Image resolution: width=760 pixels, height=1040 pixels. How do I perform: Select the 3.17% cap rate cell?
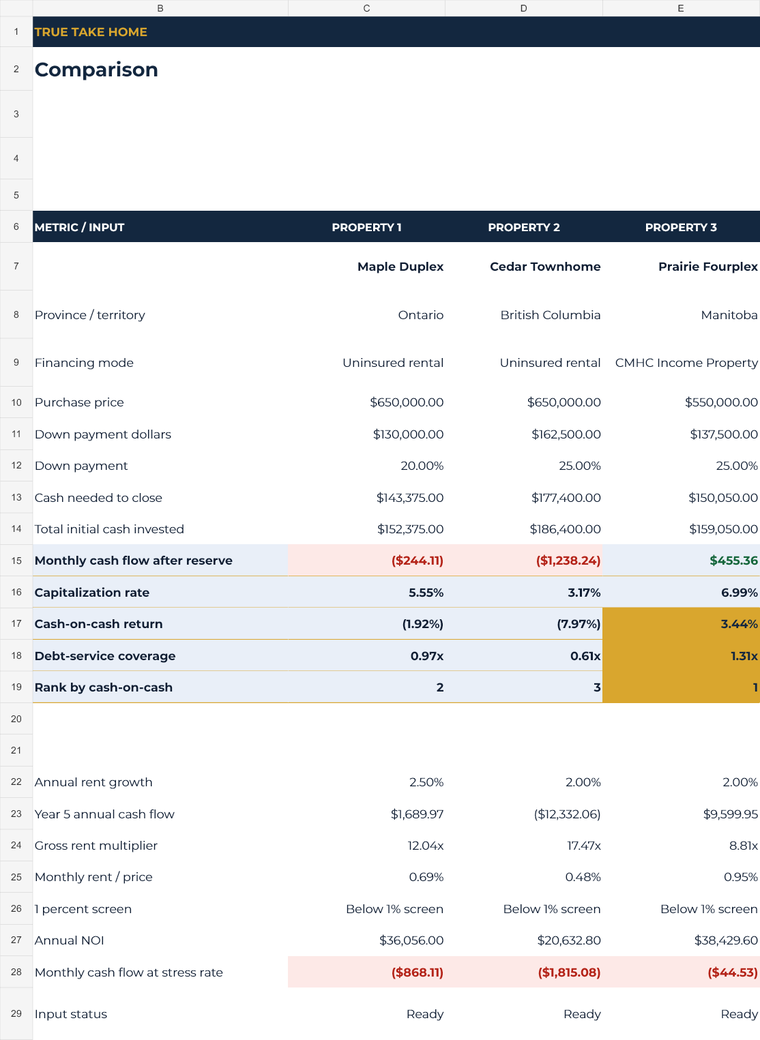pyautogui.click(x=523, y=592)
